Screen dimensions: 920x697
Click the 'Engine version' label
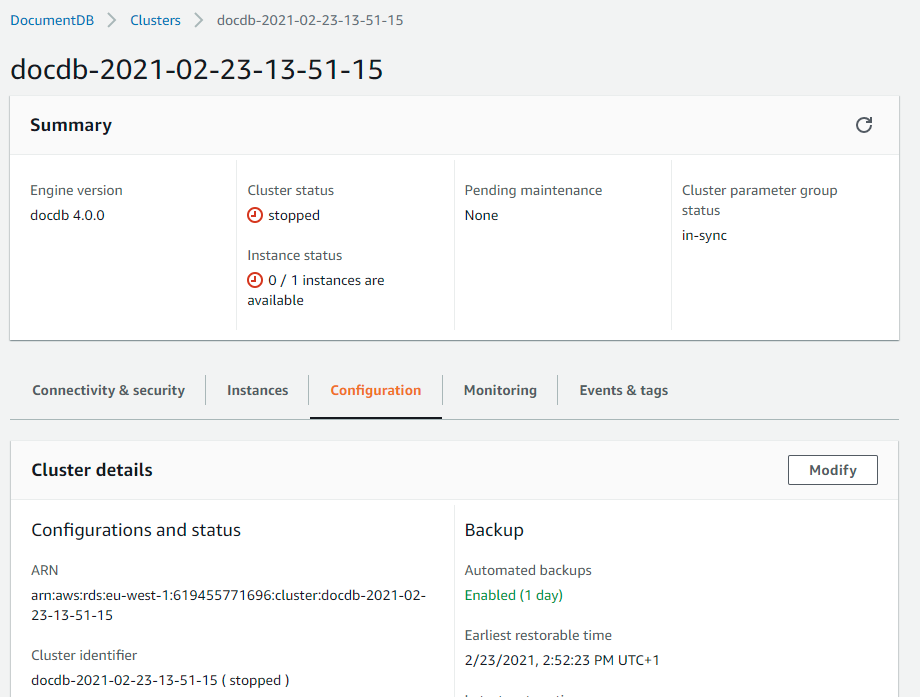76,190
